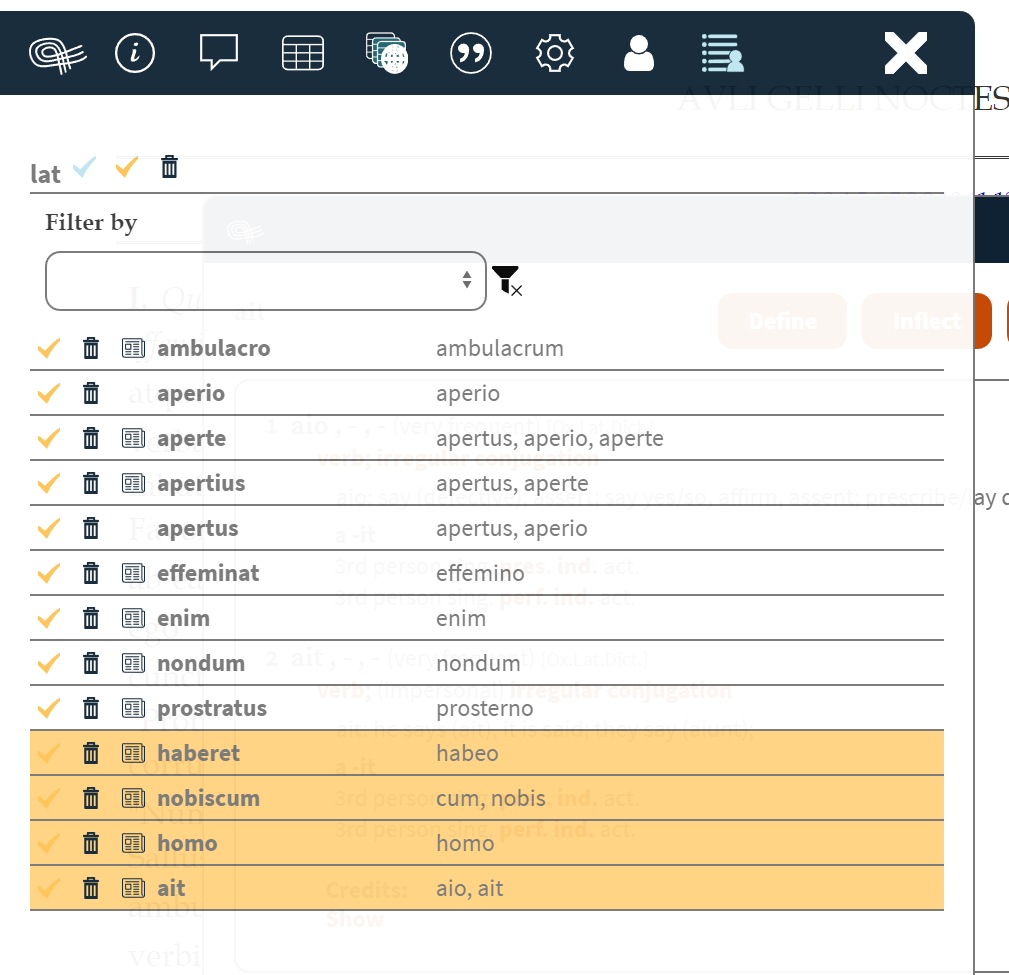Delete the enim entry with its trash icon
1009x975 pixels.
pyautogui.click(x=91, y=618)
